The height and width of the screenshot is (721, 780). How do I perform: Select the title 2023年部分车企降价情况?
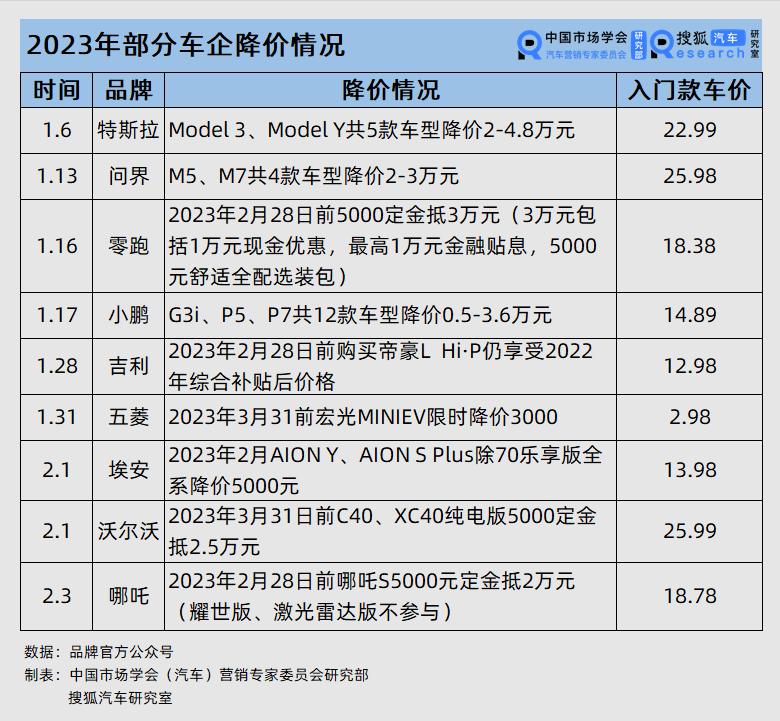185,45
